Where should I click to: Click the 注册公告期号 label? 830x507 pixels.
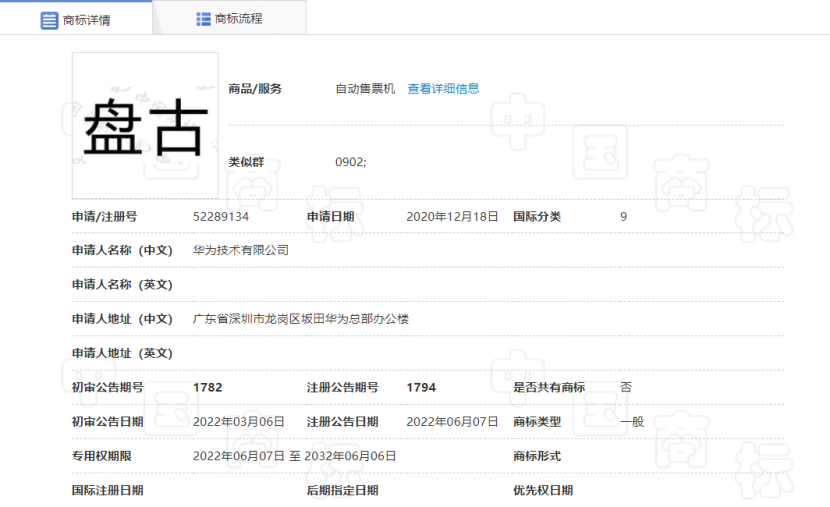tap(342, 387)
